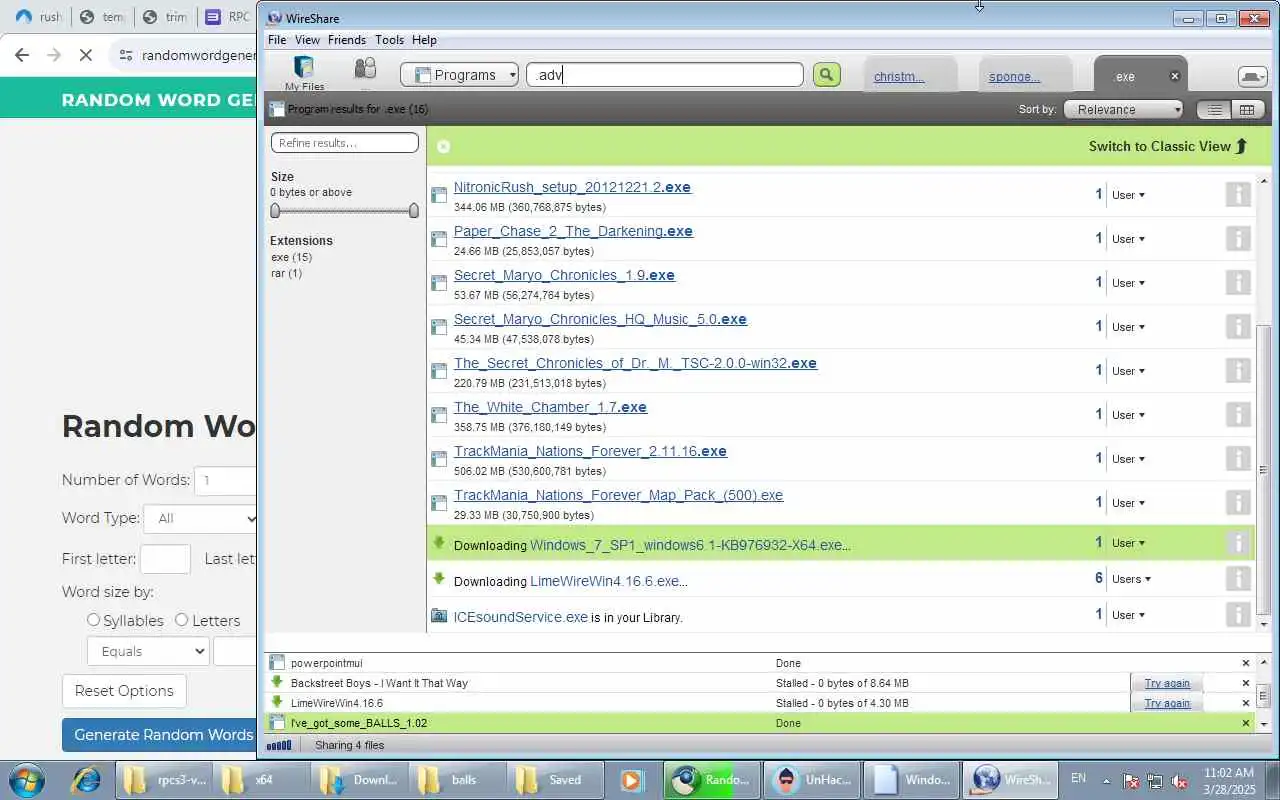Screen dimensions: 1280x800
Task: Open the Tools menu
Action: coord(389,40)
